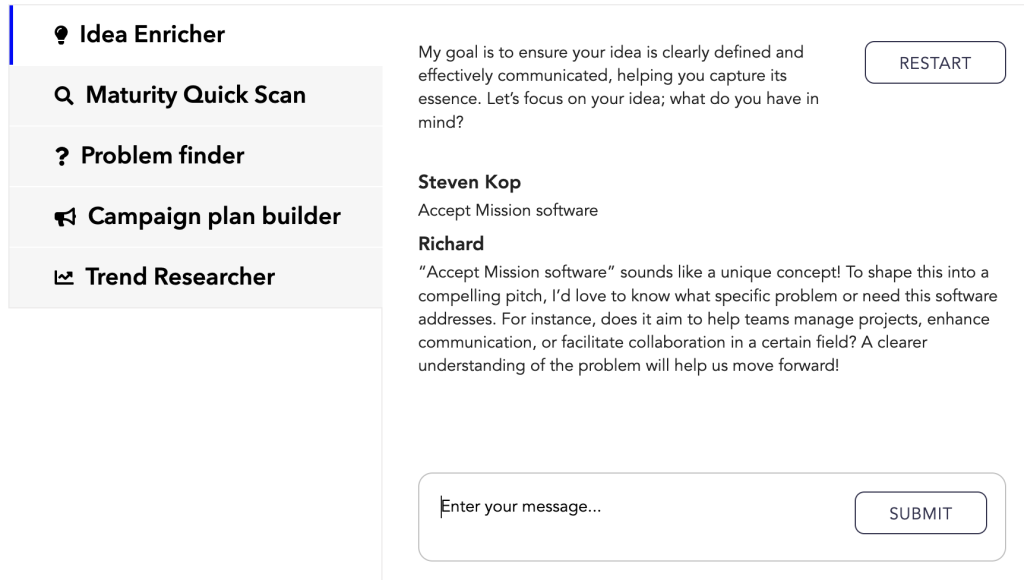
Task: Switch to the Problem finder section
Action: click(165, 155)
